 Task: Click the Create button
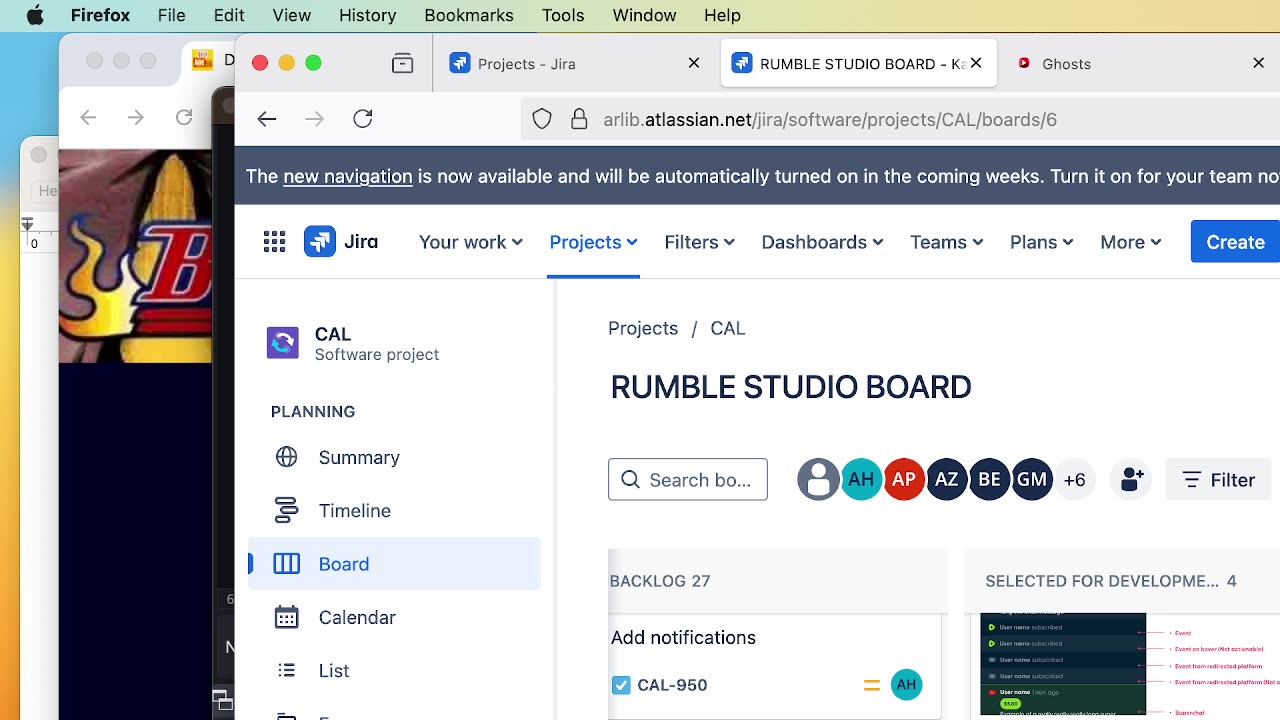[x=1235, y=242]
